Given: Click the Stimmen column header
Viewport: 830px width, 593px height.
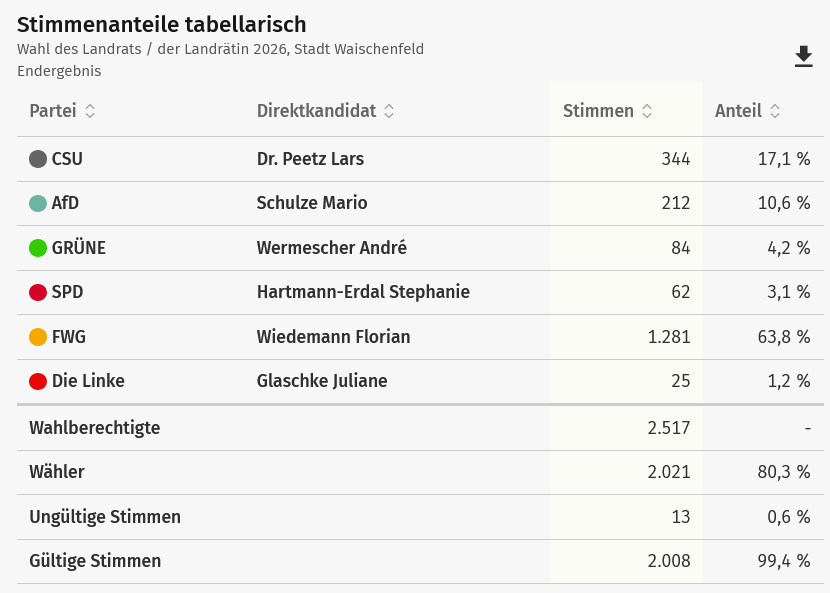Looking at the screenshot, I should coord(598,111).
